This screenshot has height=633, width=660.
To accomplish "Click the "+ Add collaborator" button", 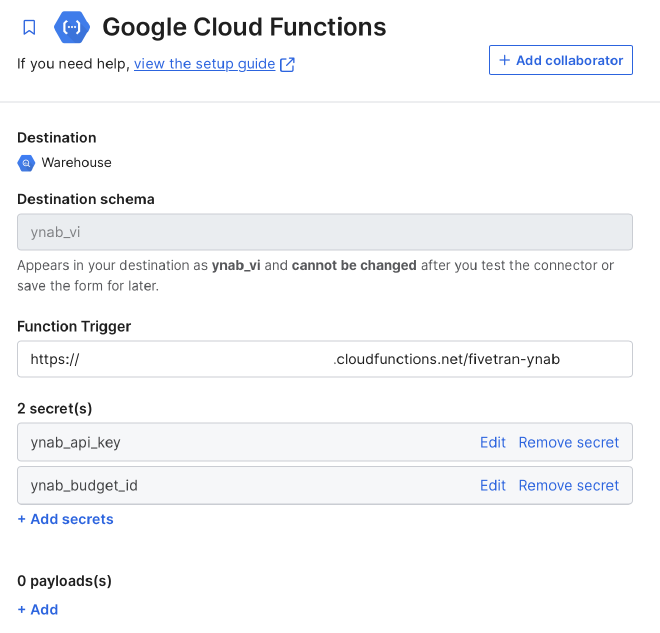I will coord(561,60).
